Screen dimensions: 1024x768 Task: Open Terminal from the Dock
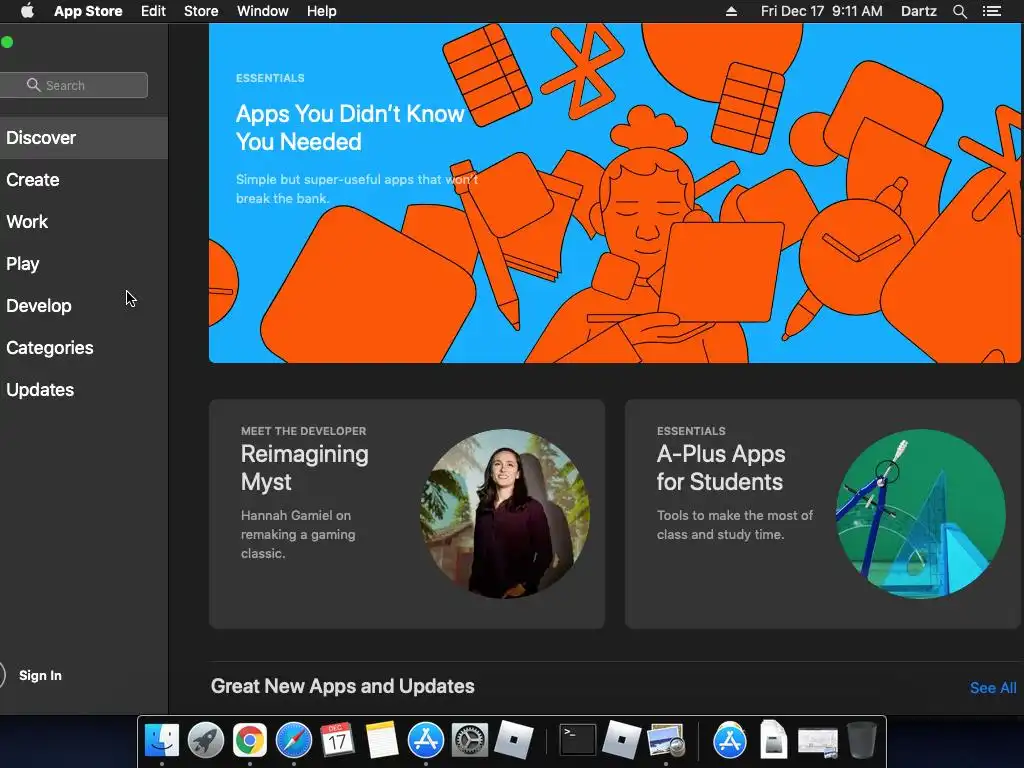(x=577, y=741)
